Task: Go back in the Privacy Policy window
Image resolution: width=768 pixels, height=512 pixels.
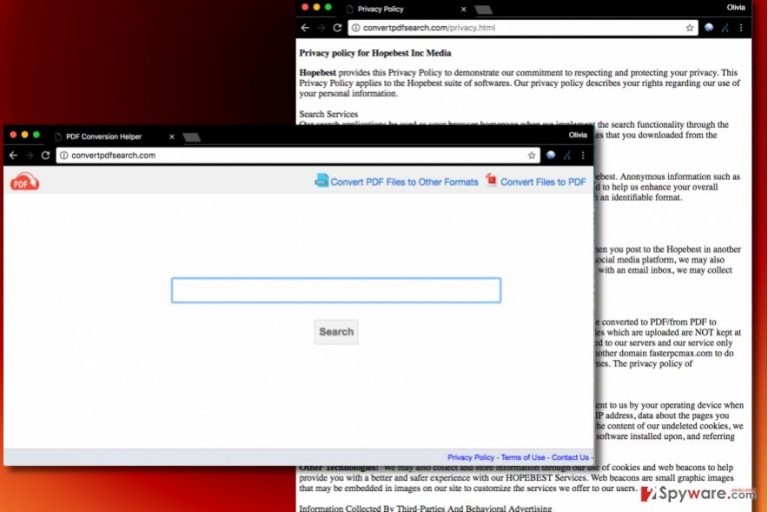Action: point(305,28)
